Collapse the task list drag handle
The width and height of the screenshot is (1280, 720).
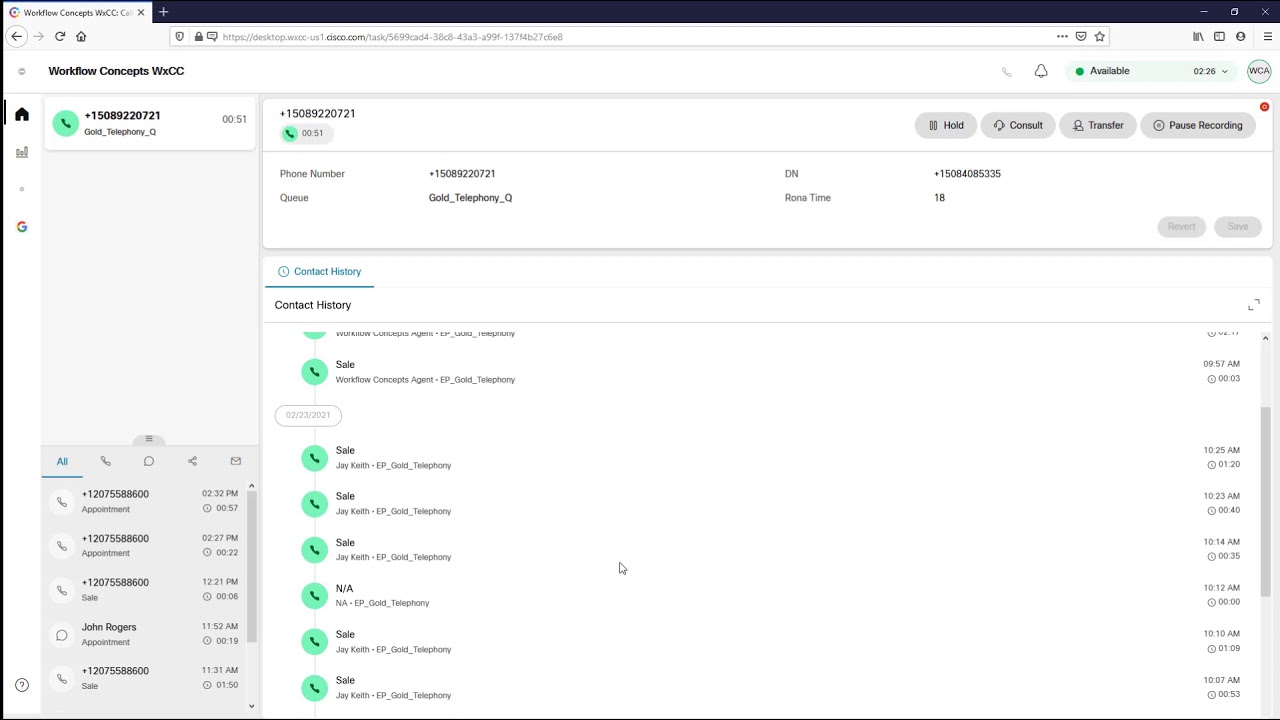tap(149, 439)
